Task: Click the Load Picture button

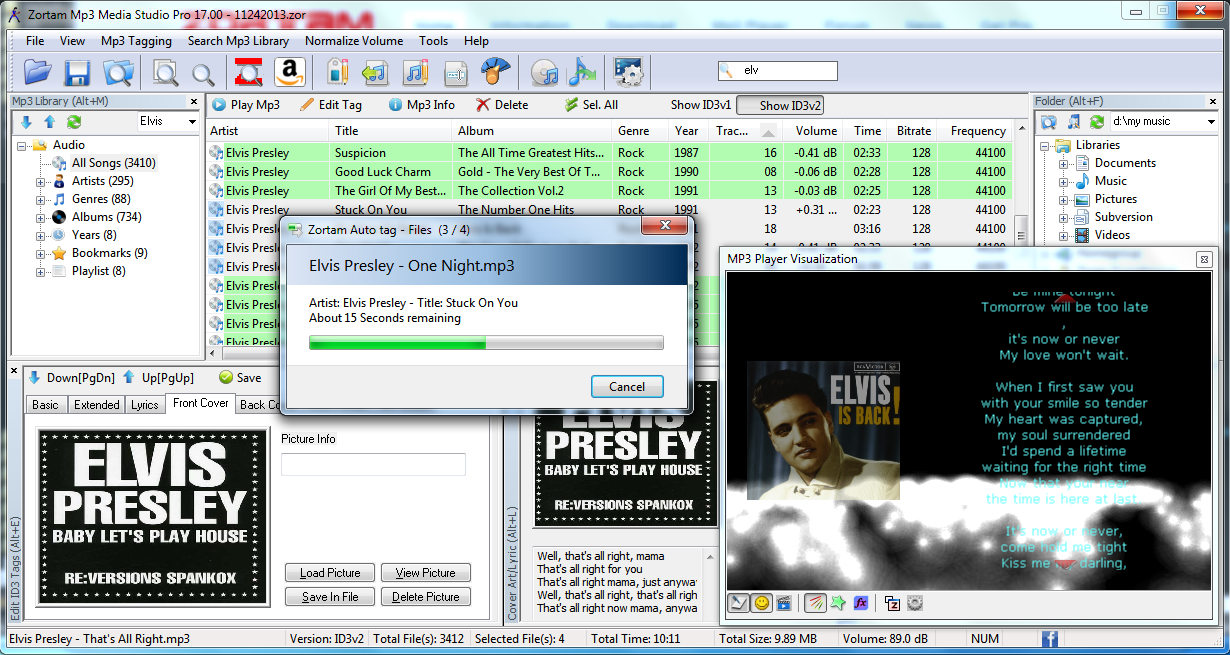Action: [x=330, y=573]
